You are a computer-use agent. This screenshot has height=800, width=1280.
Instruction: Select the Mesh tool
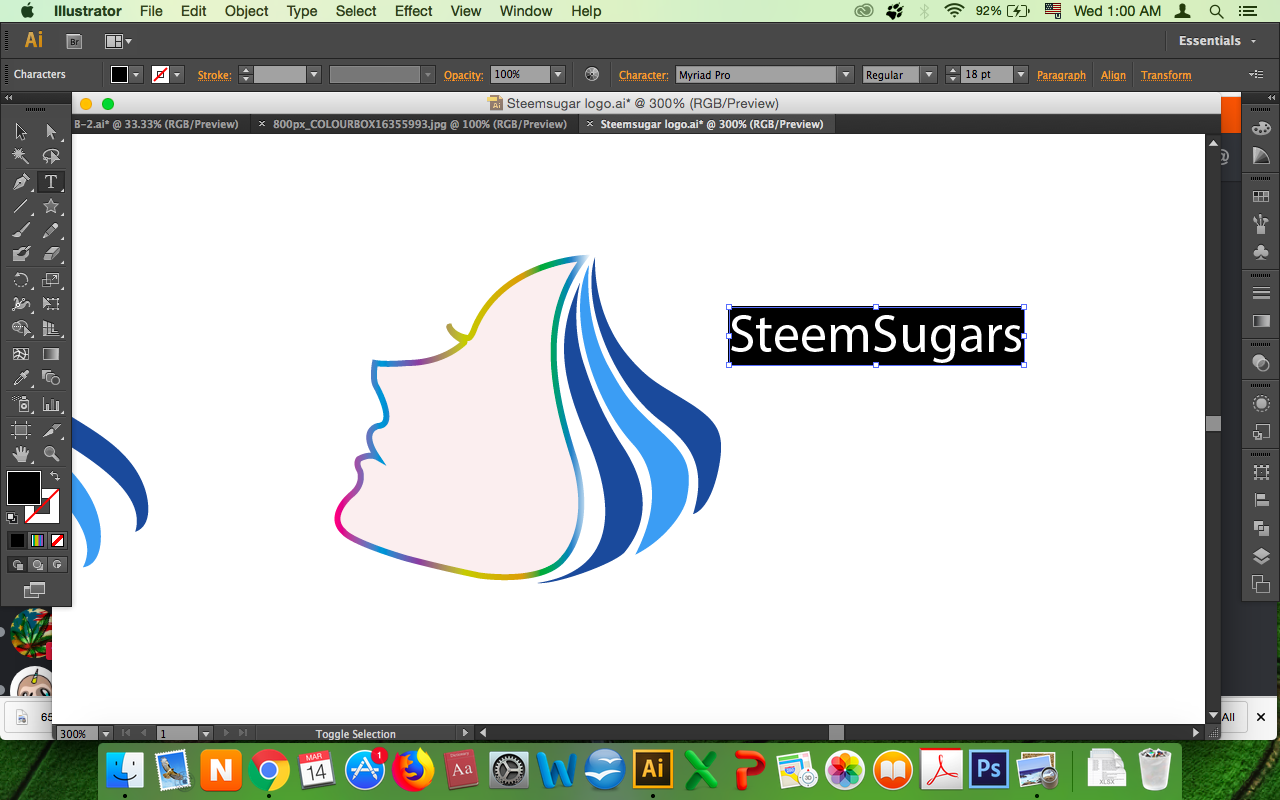click(21, 354)
